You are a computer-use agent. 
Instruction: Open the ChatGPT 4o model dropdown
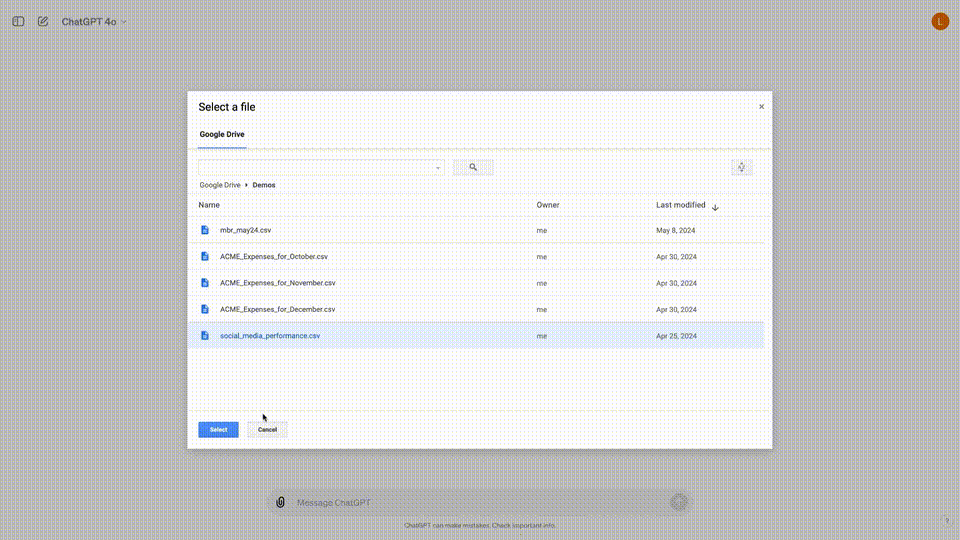(94, 21)
